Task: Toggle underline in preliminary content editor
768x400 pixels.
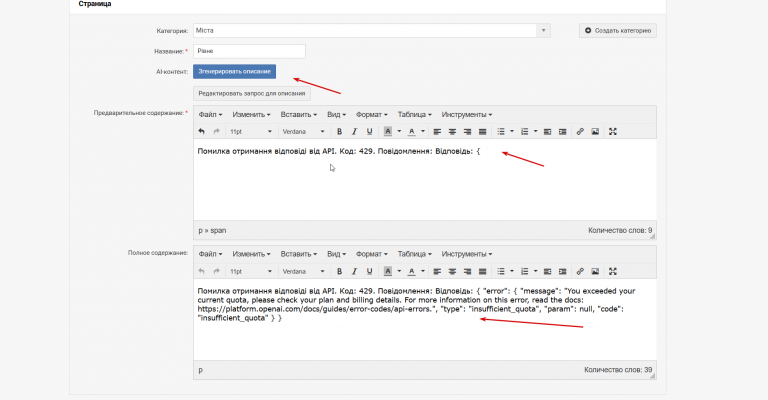Action: 370,132
